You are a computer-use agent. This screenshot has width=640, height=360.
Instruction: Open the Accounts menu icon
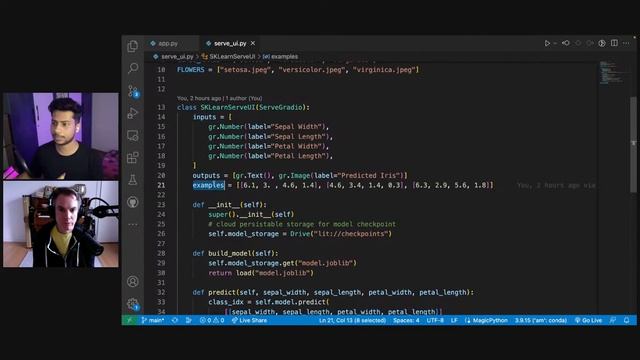[x=133, y=282]
